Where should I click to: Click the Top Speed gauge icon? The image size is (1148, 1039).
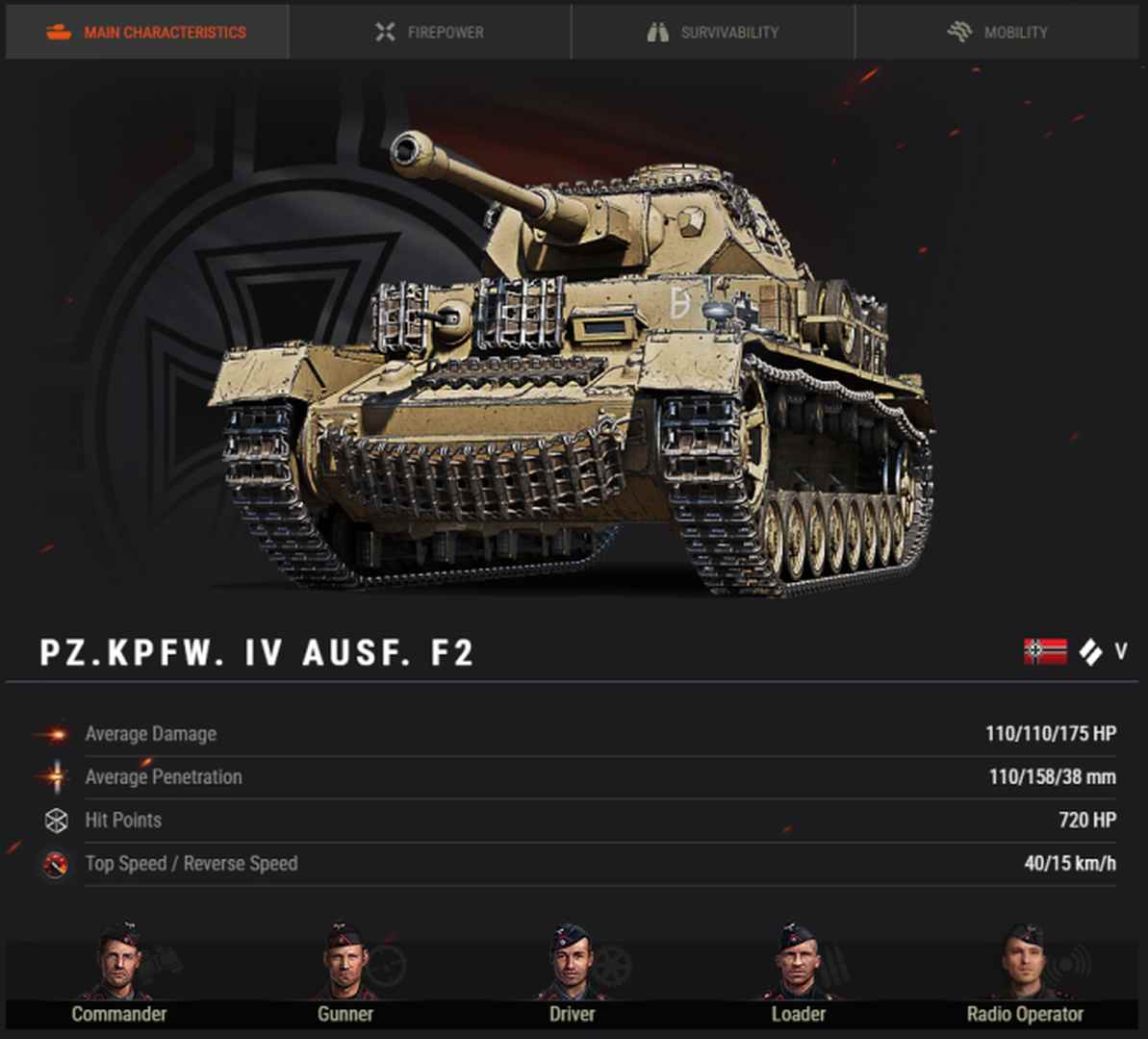56,864
